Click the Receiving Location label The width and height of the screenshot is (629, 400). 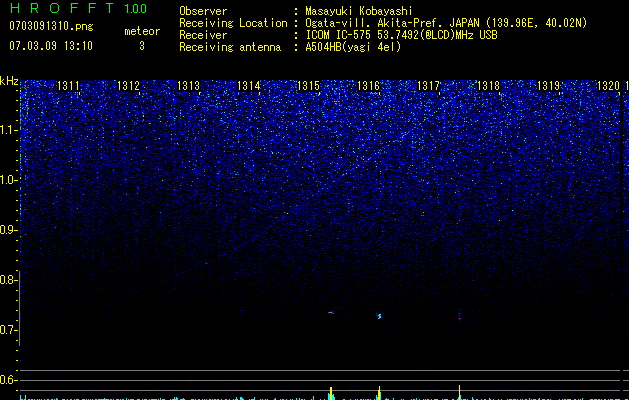tap(233, 23)
